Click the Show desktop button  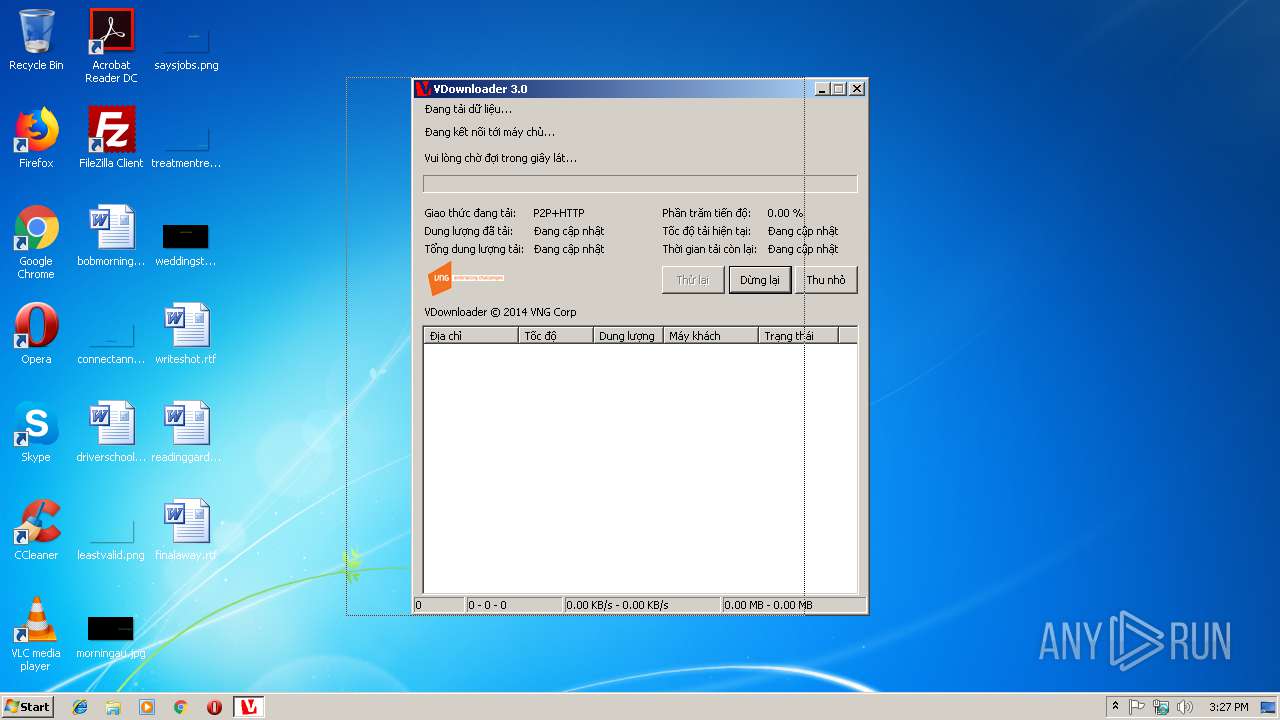point(1270,706)
